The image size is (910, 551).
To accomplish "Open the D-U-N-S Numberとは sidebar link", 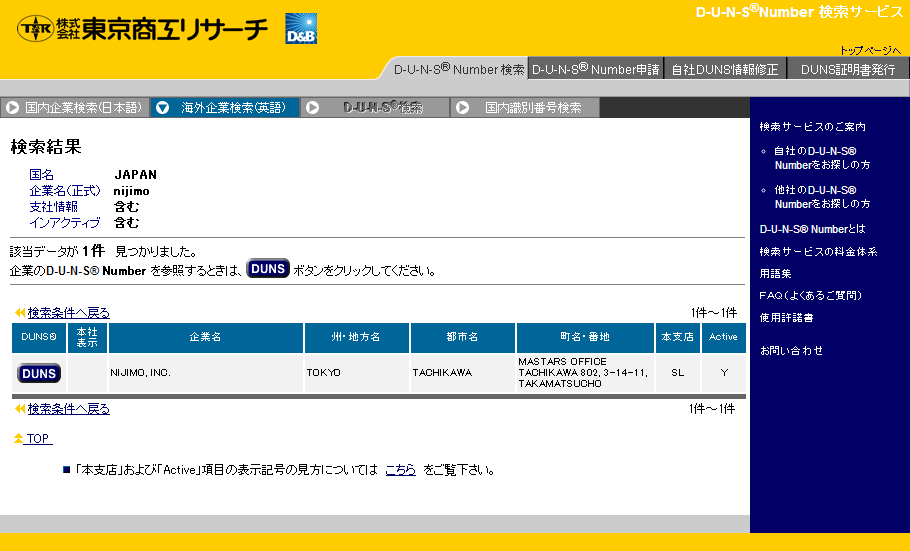I will (812, 229).
